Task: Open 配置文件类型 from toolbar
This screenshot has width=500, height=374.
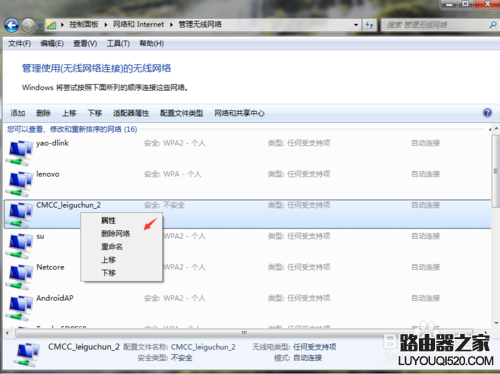Action: coord(181,113)
